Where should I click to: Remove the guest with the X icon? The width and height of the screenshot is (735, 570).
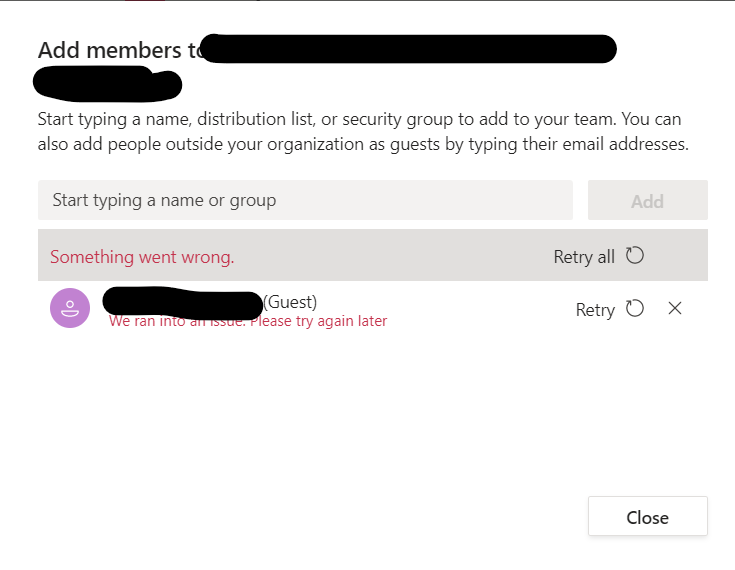coord(675,309)
